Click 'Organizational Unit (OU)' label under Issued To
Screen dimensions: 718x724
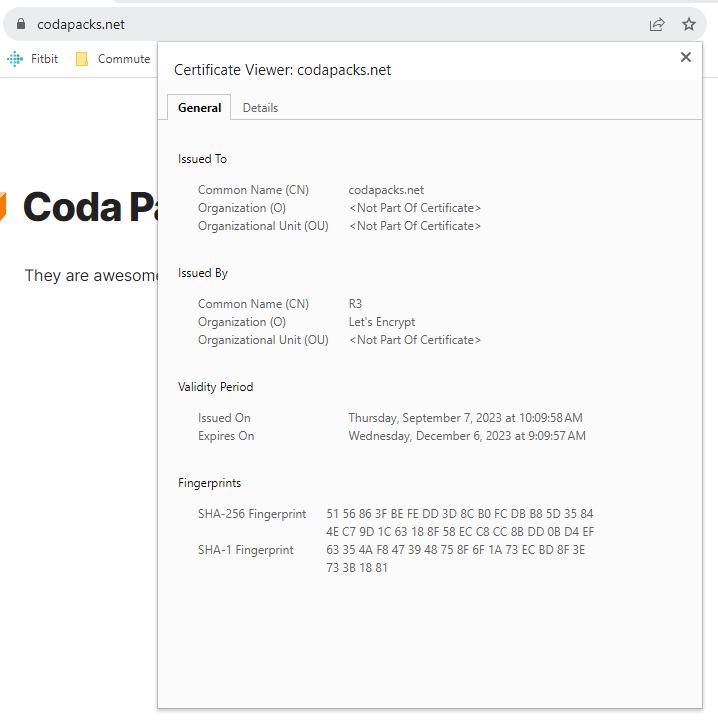(263, 226)
